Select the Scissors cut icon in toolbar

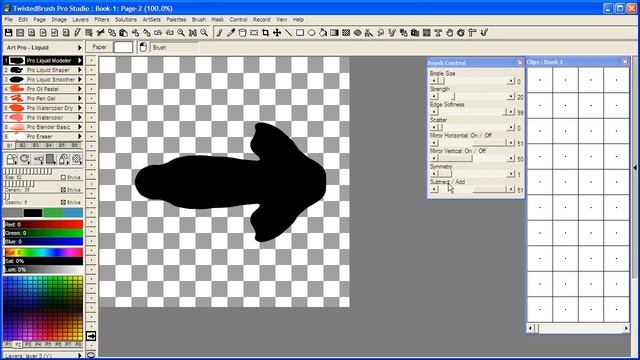pyautogui.click(x=100, y=33)
